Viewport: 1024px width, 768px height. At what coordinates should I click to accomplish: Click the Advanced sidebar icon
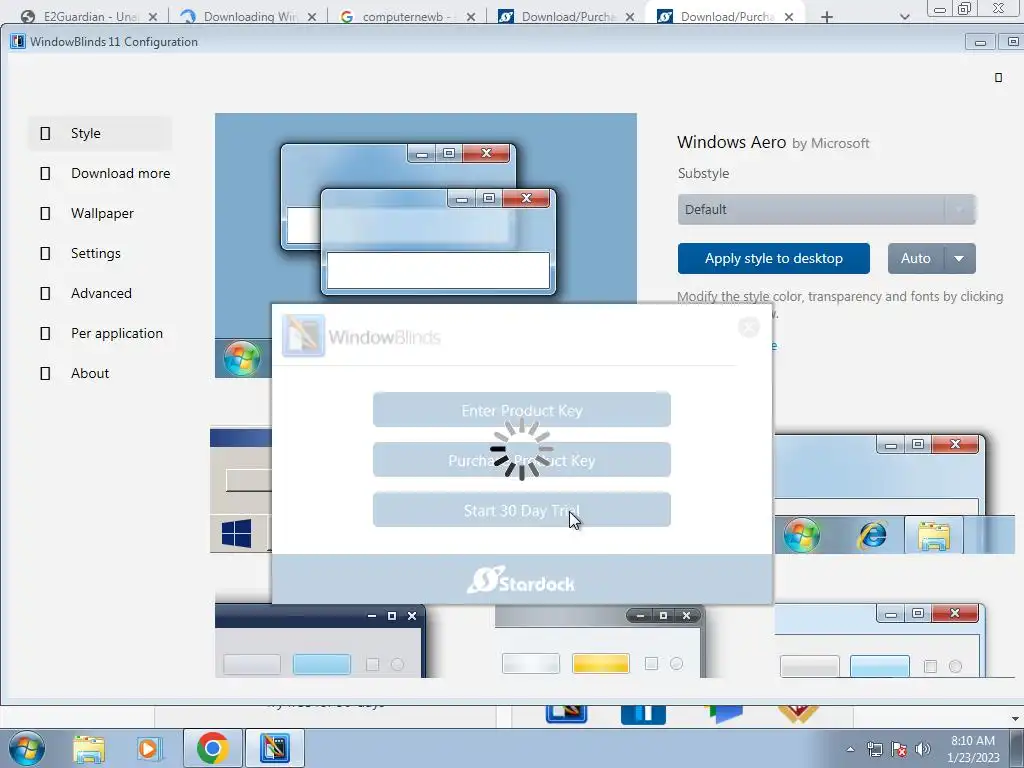click(x=45, y=293)
